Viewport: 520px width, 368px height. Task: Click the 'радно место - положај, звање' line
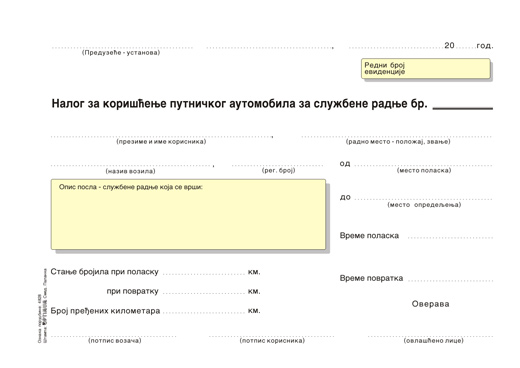[397, 136]
